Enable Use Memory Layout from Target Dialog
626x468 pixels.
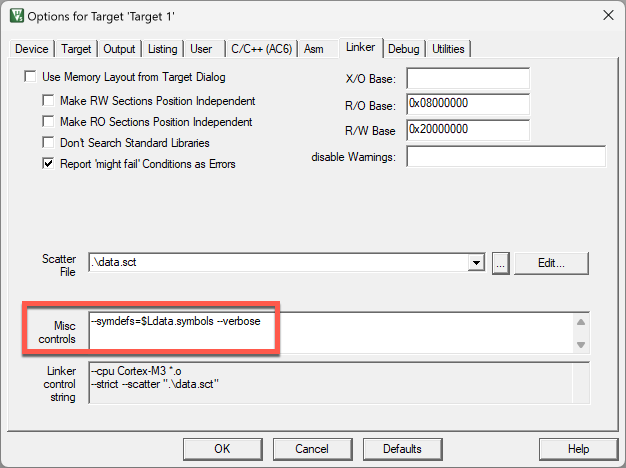click(x=30, y=77)
